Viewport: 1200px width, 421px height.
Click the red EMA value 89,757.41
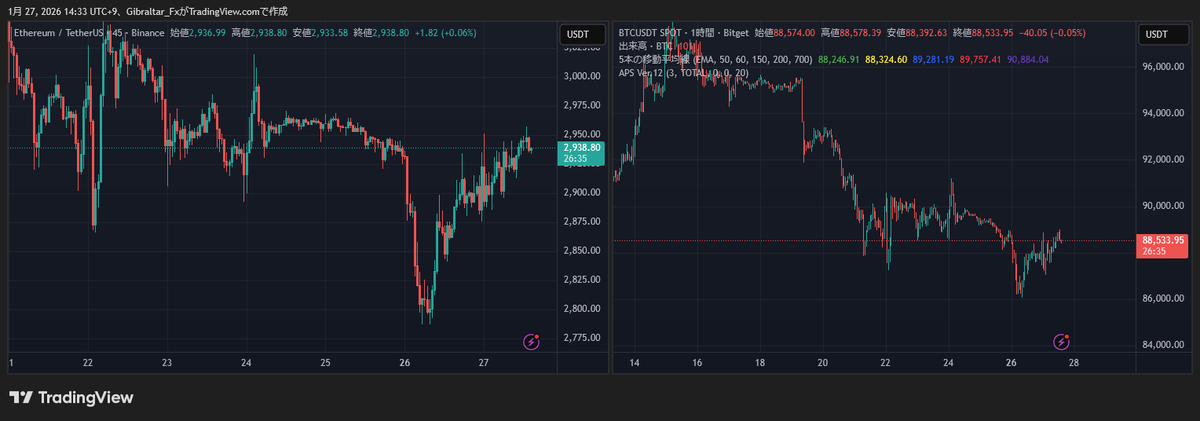[x=981, y=60]
